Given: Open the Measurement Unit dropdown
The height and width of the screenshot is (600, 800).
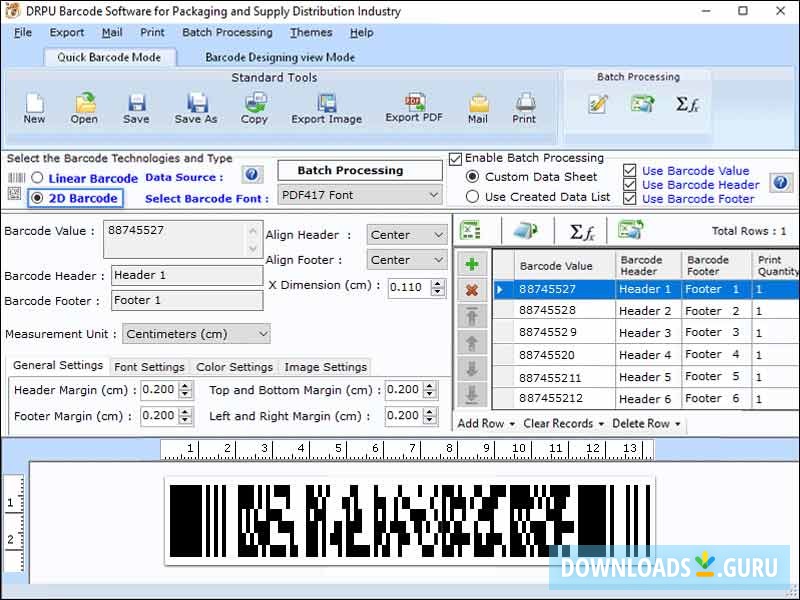Looking at the screenshot, I should 196,334.
